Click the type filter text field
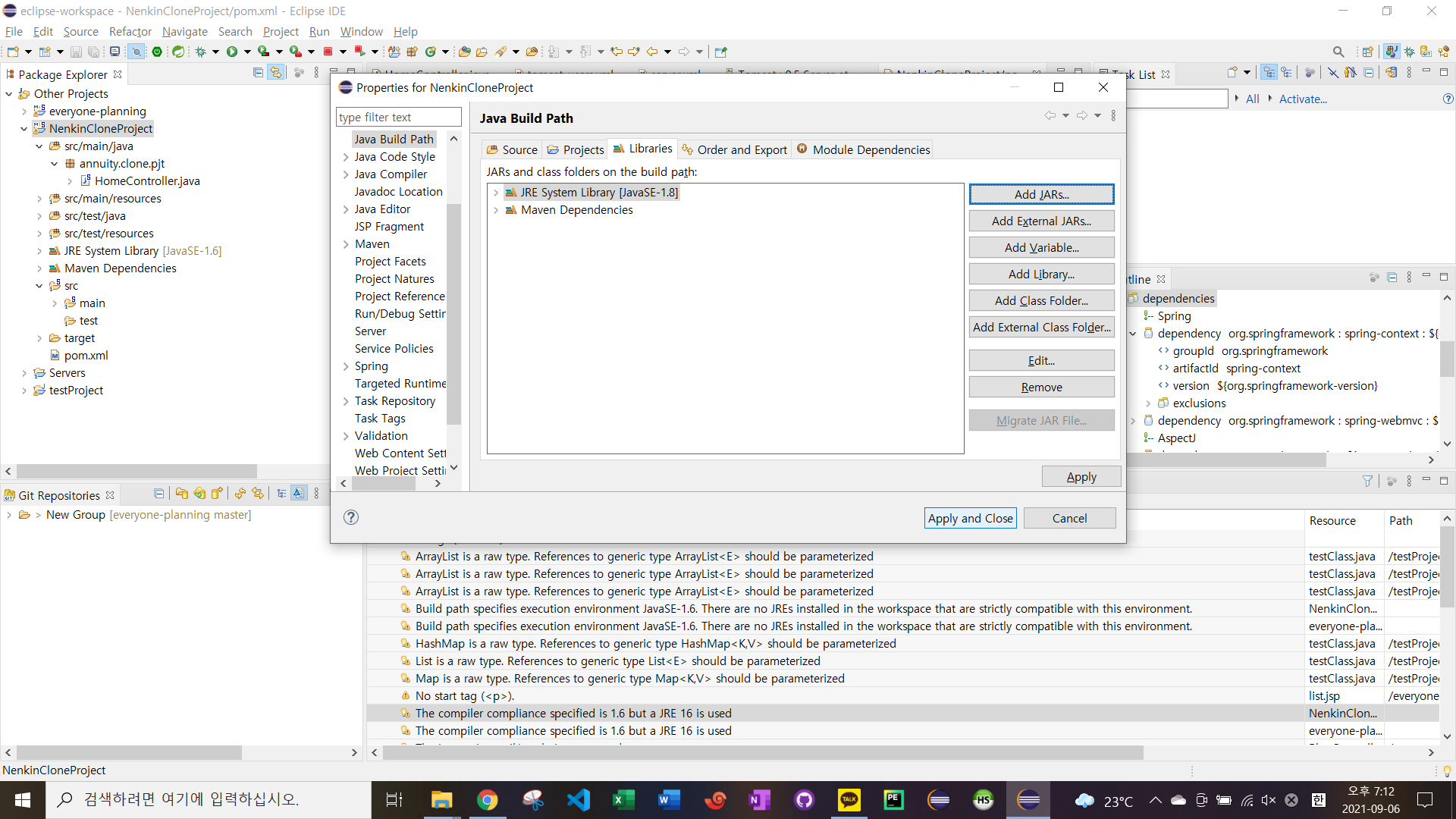 [398, 117]
